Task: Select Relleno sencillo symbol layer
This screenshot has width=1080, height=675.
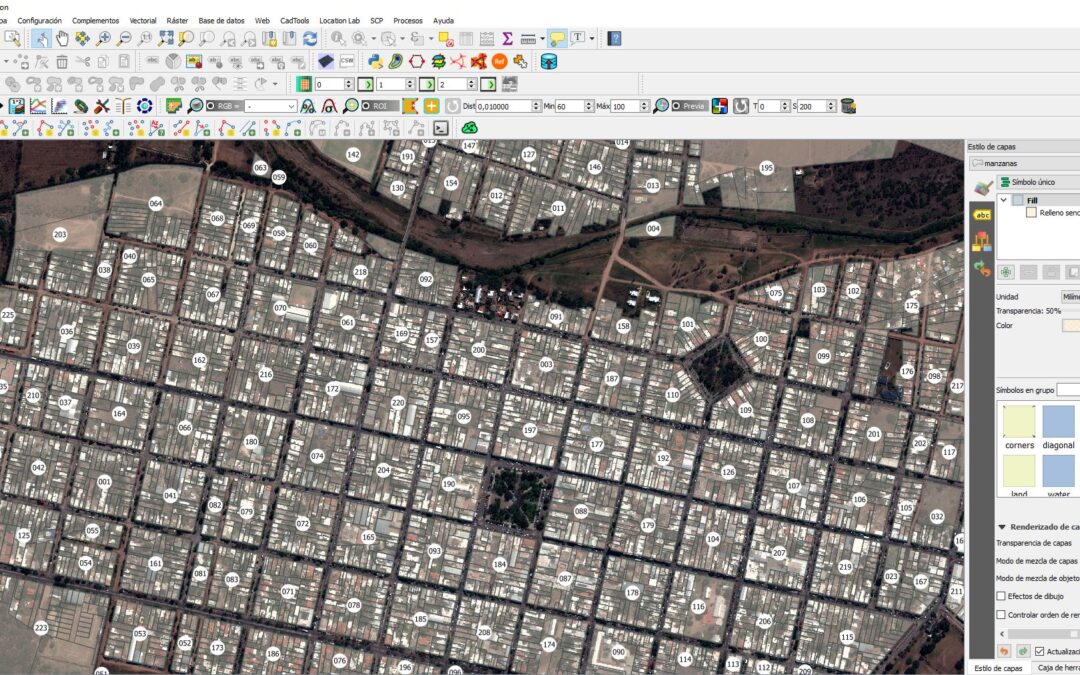Action: click(1052, 213)
